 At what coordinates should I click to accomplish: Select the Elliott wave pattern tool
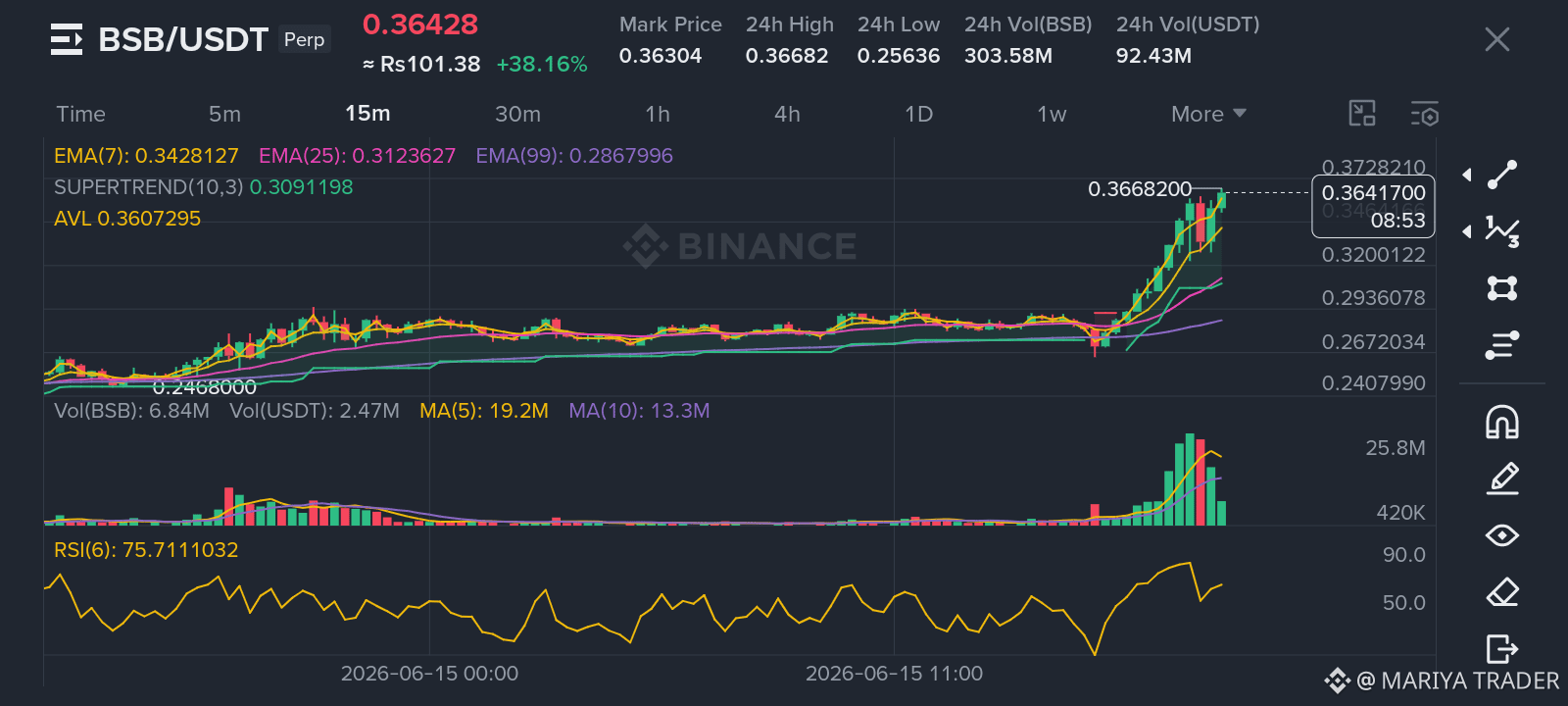point(1502,231)
